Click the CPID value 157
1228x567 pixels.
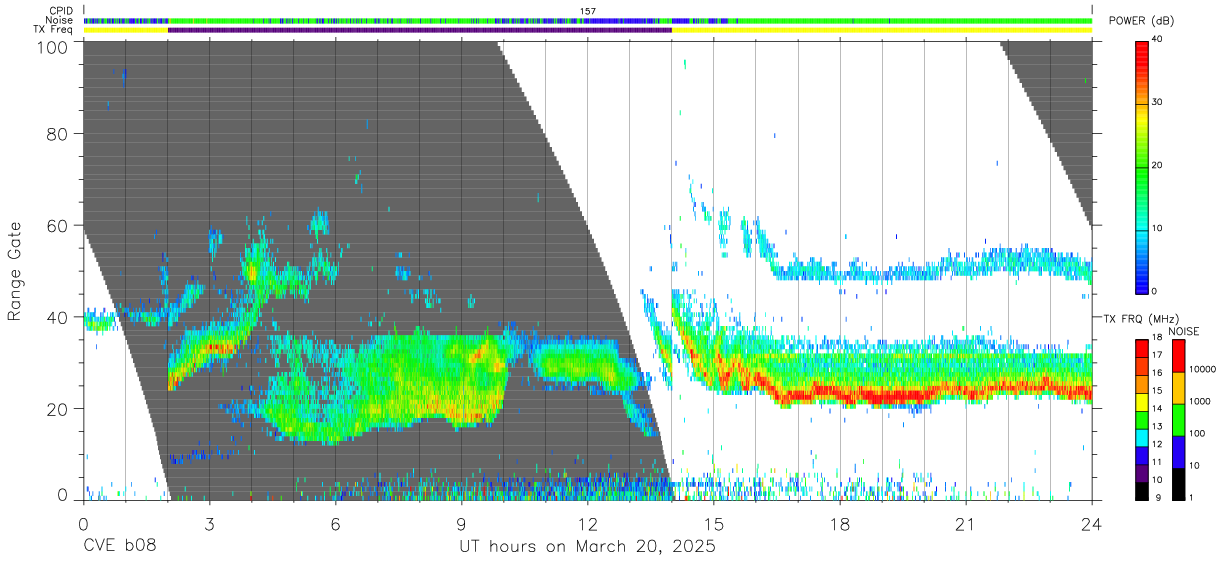click(588, 11)
